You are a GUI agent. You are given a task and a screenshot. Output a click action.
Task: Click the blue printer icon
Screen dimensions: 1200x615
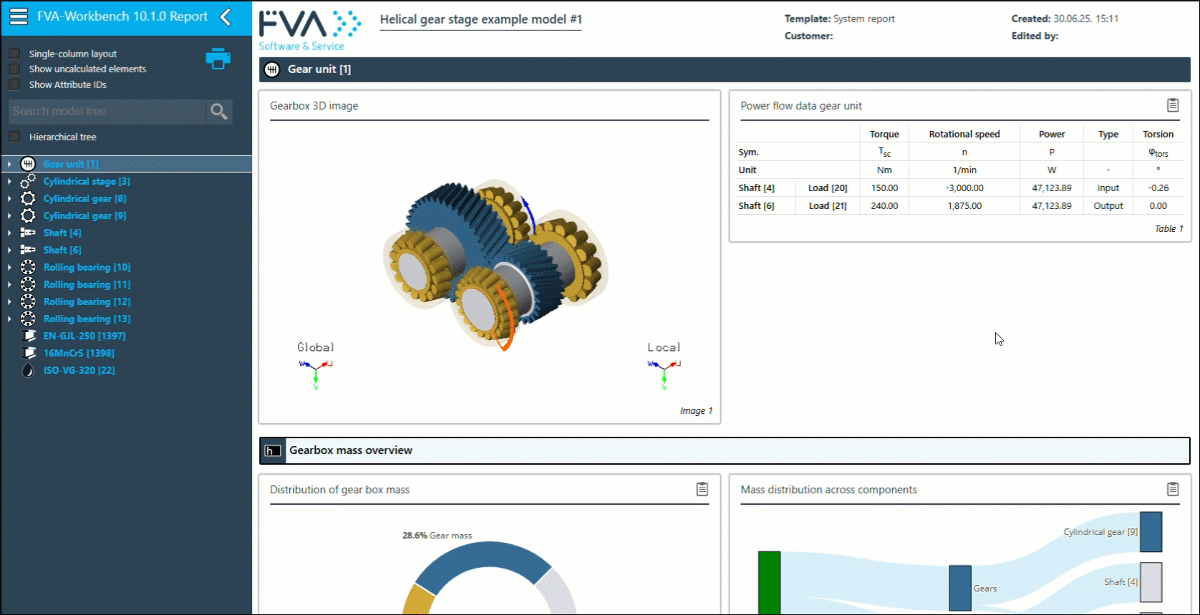(217, 59)
